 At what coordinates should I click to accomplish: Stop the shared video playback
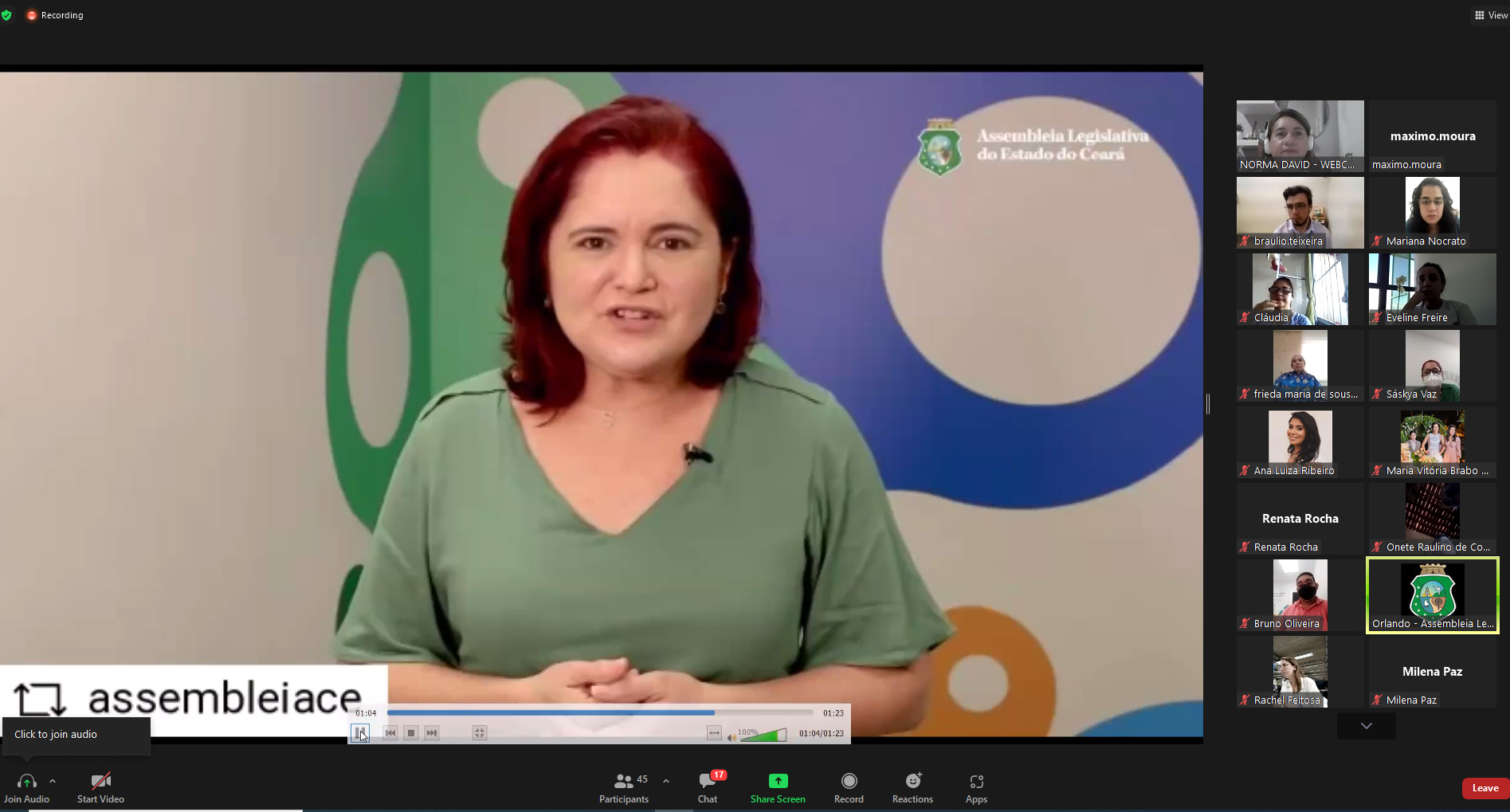coord(411,733)
